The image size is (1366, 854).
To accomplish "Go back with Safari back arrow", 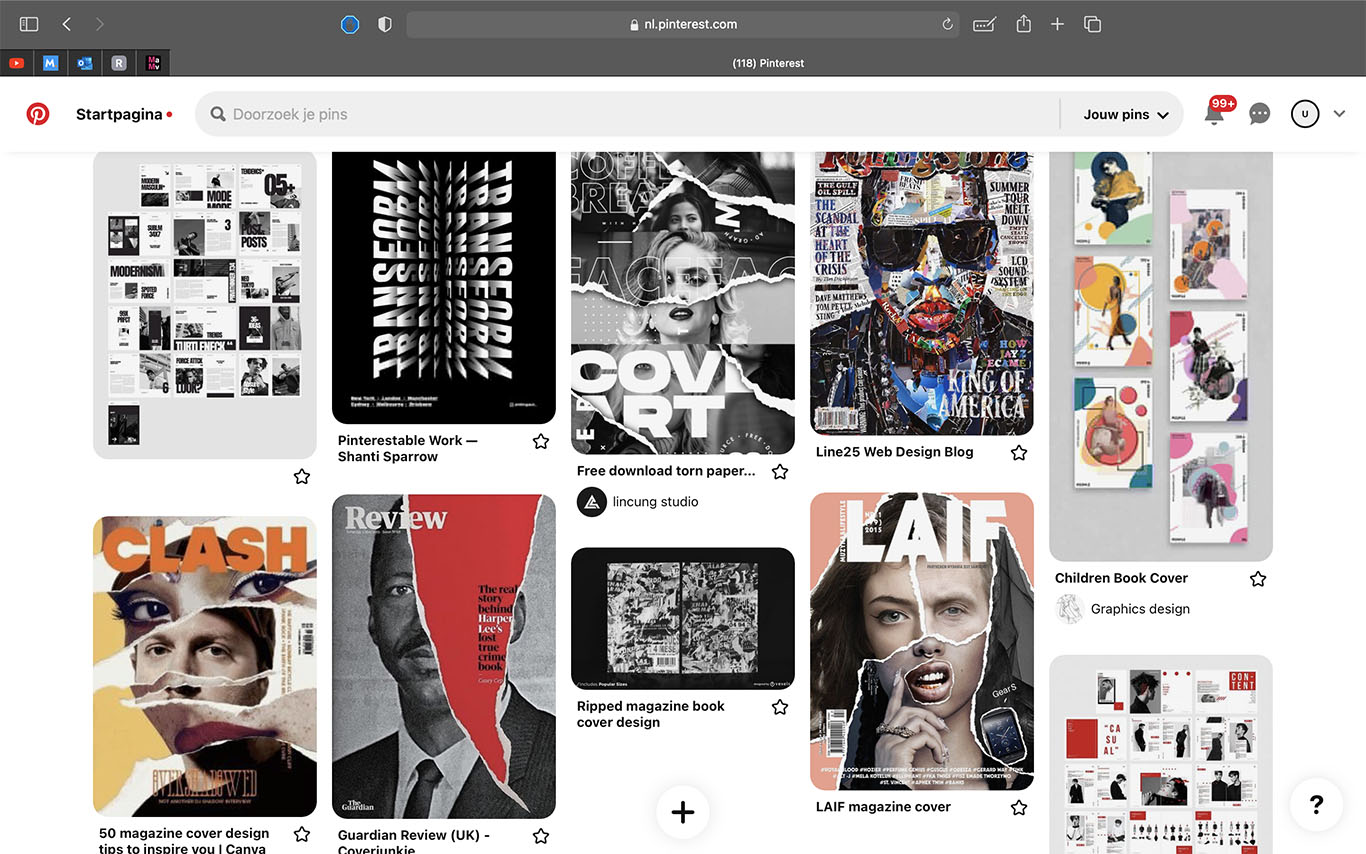I will pyautogui.click(x=66, y=24).
